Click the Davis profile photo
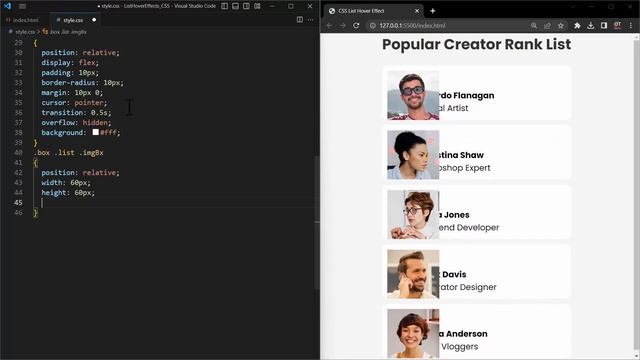This screenshot has width=640, height=360. [413, 274]
